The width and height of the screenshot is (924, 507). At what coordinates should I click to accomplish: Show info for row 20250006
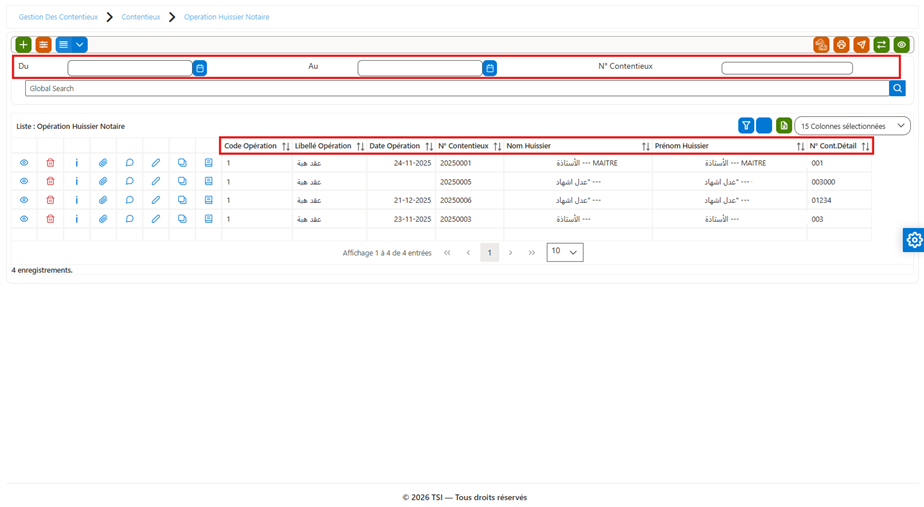pyautogui.click(x=77, y=200)
